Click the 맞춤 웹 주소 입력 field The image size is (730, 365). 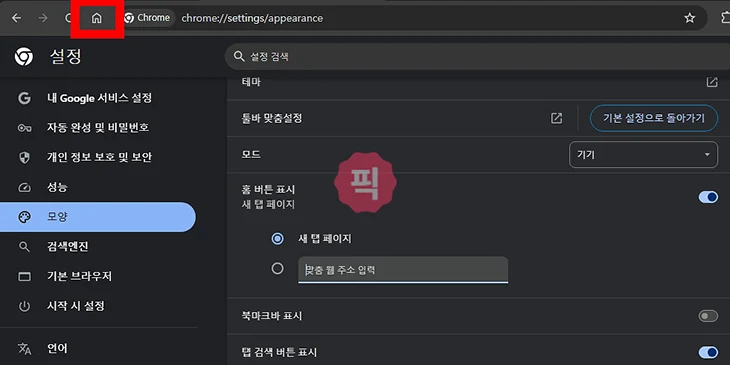tap(403, 270)
